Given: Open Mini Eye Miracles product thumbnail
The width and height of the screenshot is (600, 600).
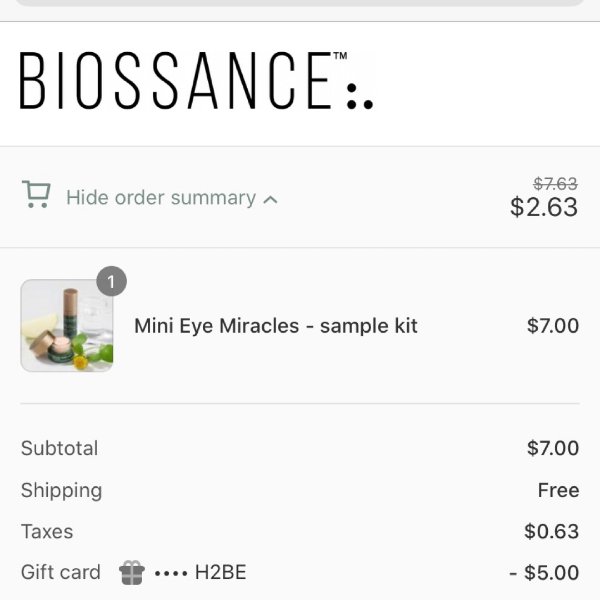Looking at the screenshot, I should pos(67,326).
